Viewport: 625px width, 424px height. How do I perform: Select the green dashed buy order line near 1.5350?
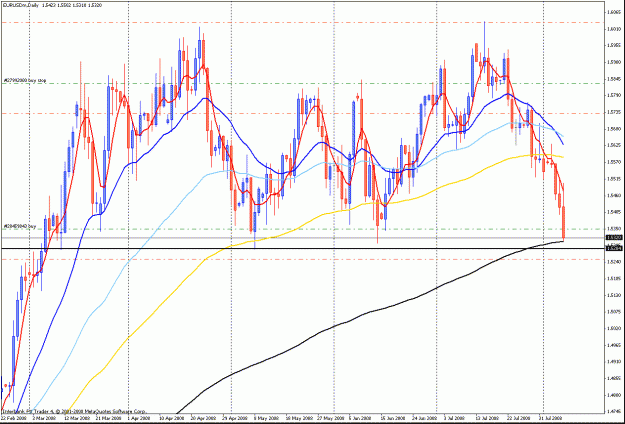[x=303, y=229]
